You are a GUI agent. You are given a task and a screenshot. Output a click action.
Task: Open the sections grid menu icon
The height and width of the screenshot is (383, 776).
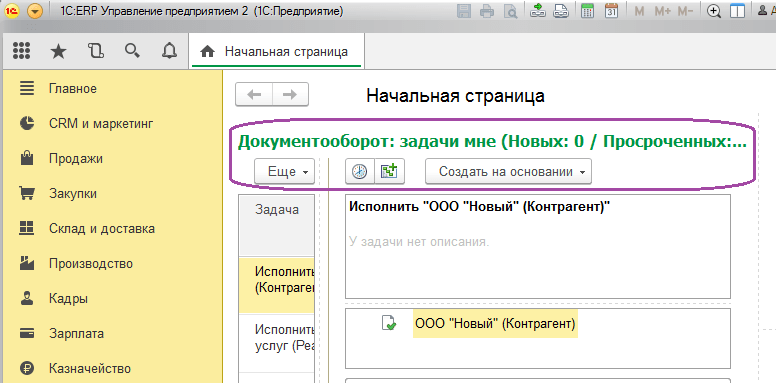click(x=21, y=51)
